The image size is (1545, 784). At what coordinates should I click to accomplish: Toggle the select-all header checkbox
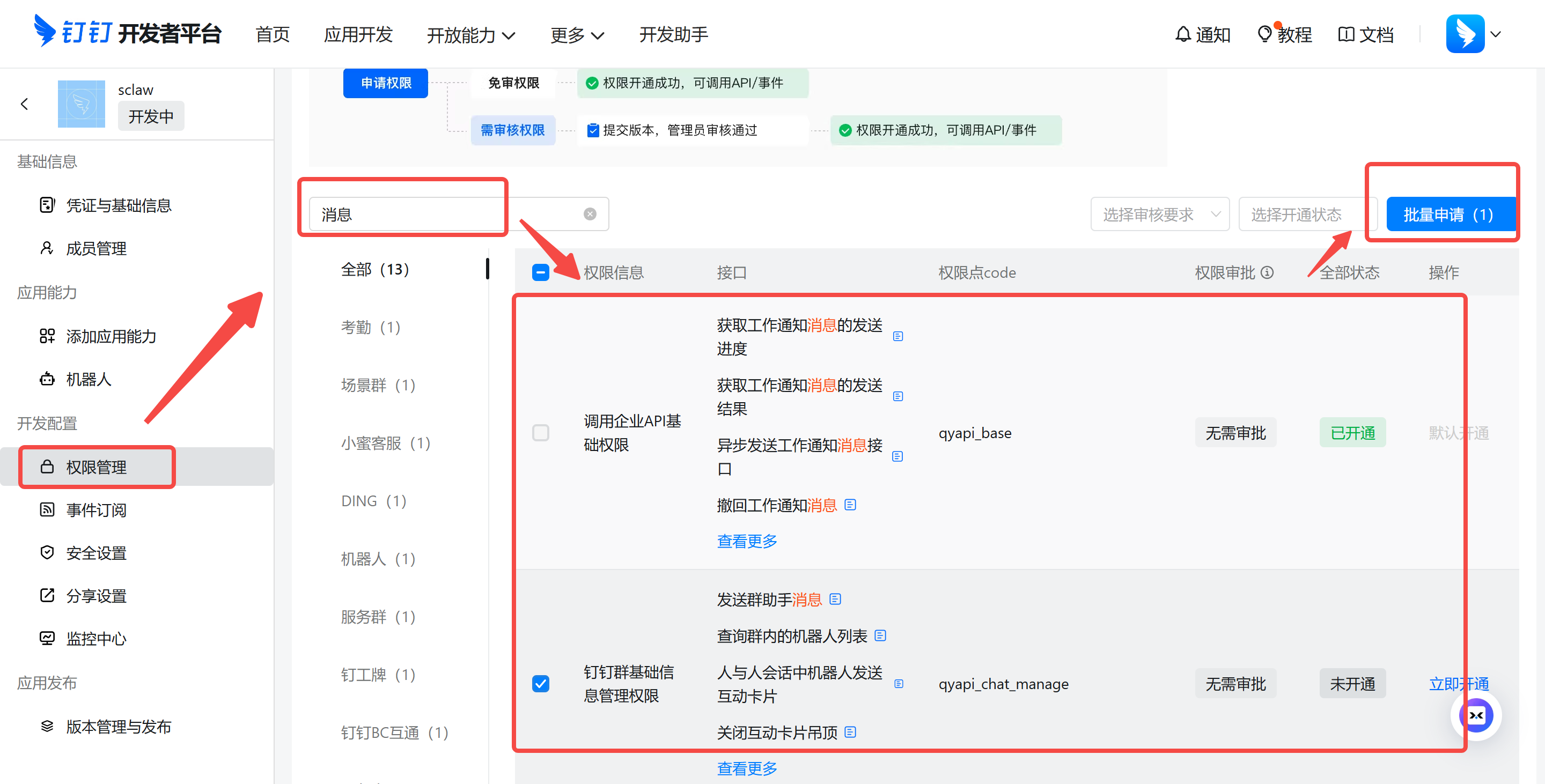[x=540, y=273]
